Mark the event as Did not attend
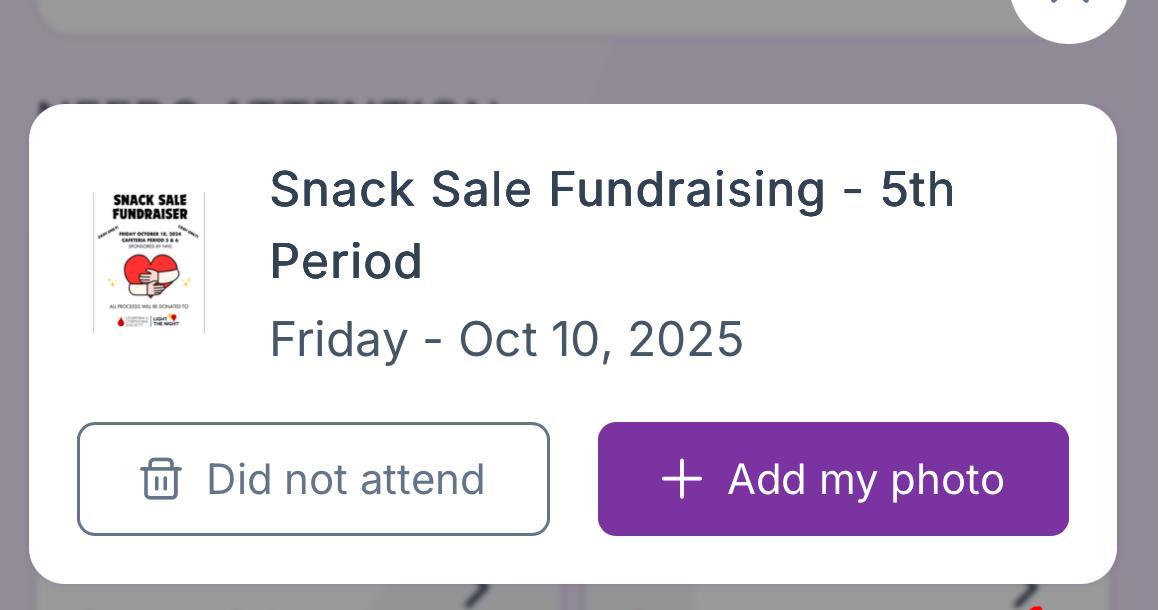1158x610 pixels. (313, 479)
